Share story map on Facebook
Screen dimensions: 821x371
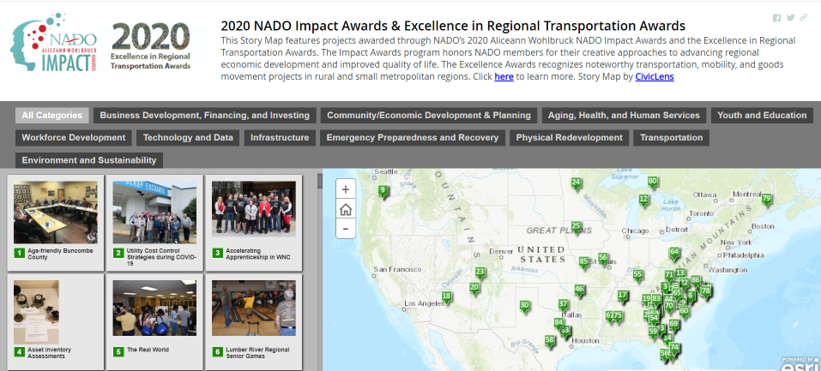click(776, 18)
